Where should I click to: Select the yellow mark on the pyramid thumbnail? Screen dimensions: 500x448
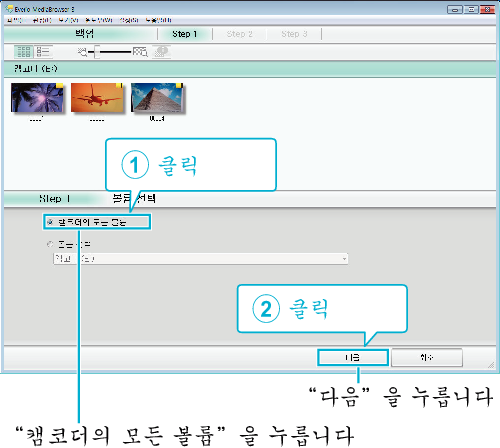tap(179, 85)
